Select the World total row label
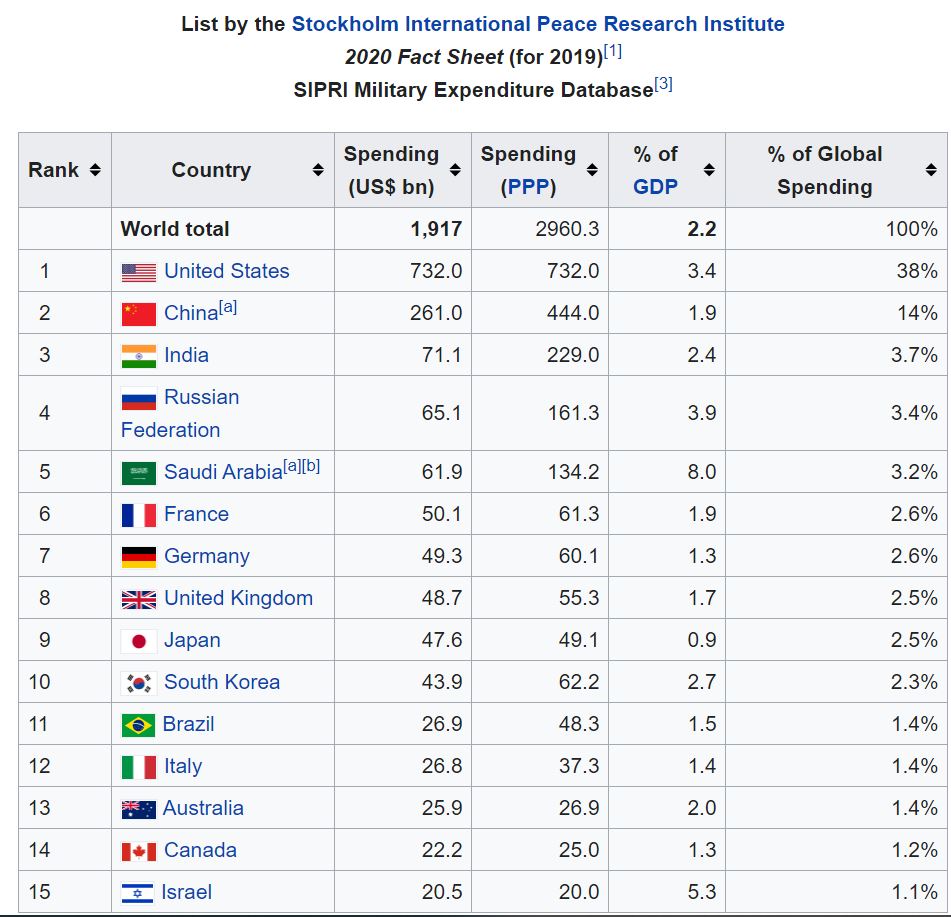 click(x=175, y=229)
